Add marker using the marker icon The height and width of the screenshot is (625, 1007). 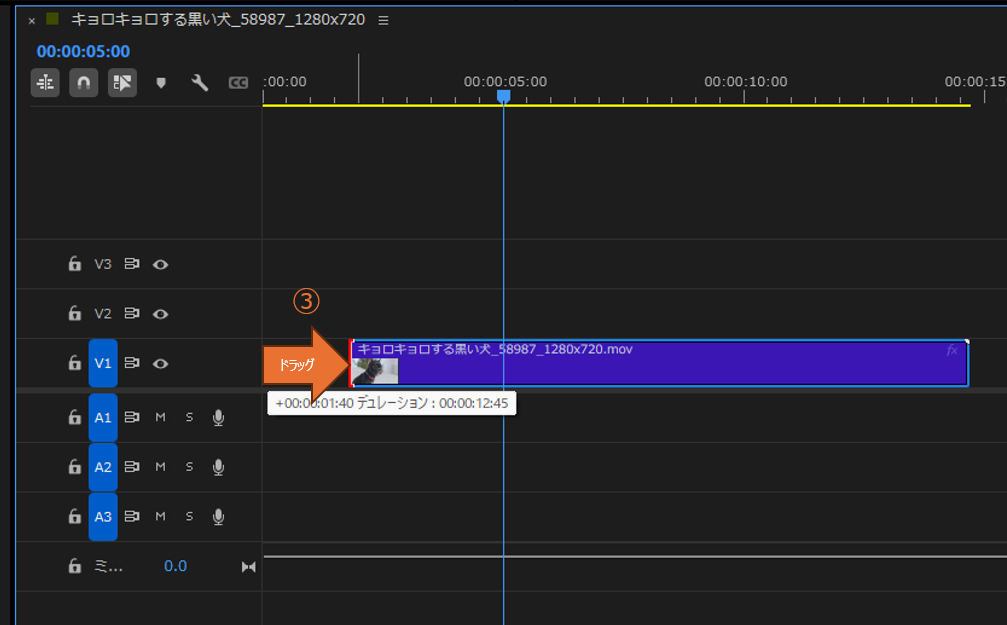click(x=160, y=83)
